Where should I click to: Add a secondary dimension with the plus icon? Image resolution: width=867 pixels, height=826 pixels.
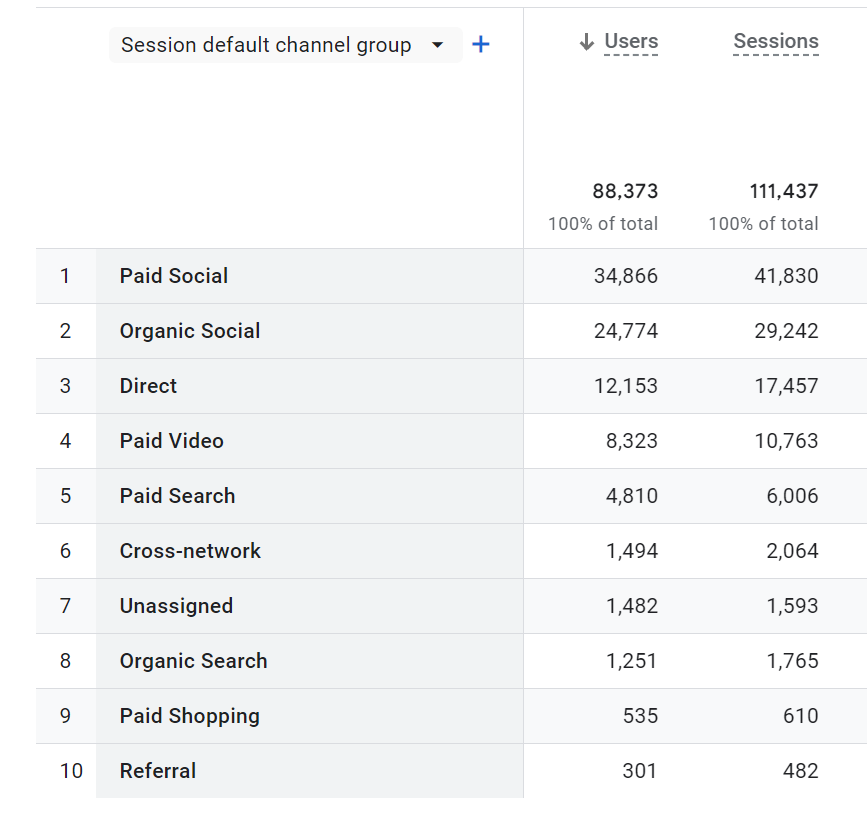[480, 44]
